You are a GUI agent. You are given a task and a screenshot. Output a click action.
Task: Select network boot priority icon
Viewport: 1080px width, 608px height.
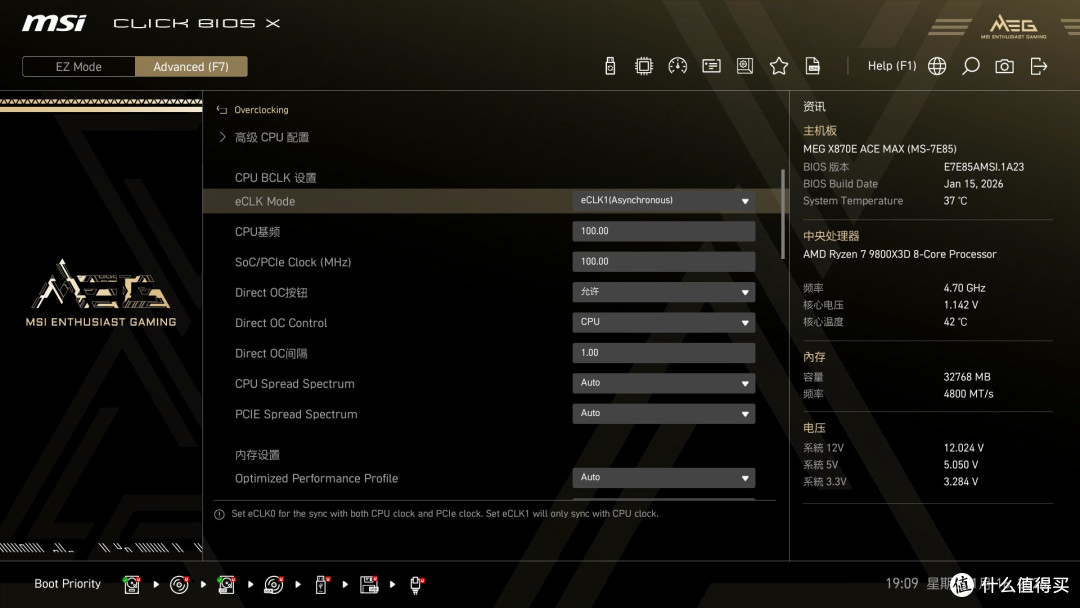pos(416,585)
